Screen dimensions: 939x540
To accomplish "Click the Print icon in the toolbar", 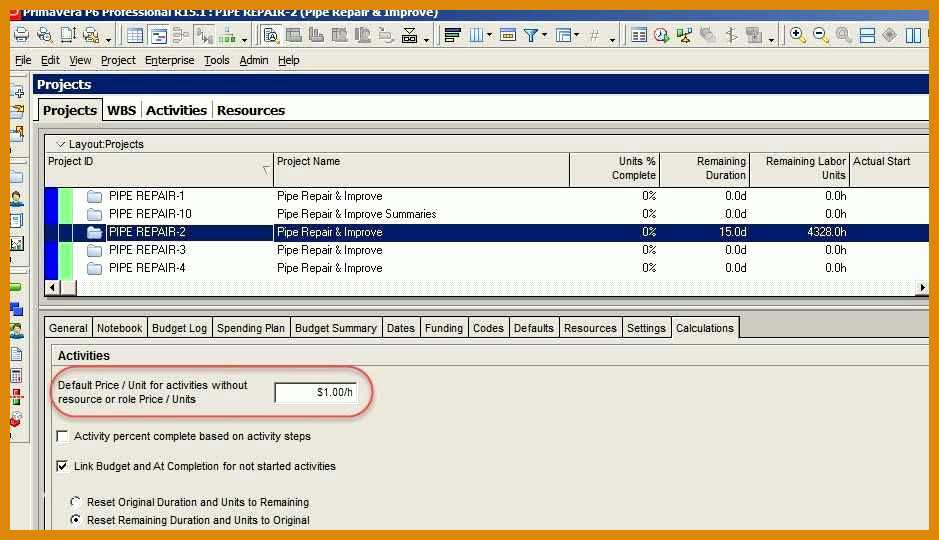I will tap(21, 35).
